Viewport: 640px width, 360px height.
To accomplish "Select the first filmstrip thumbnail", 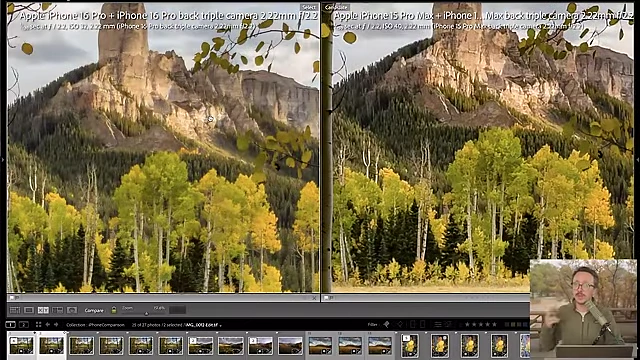I will pos(22,345).
